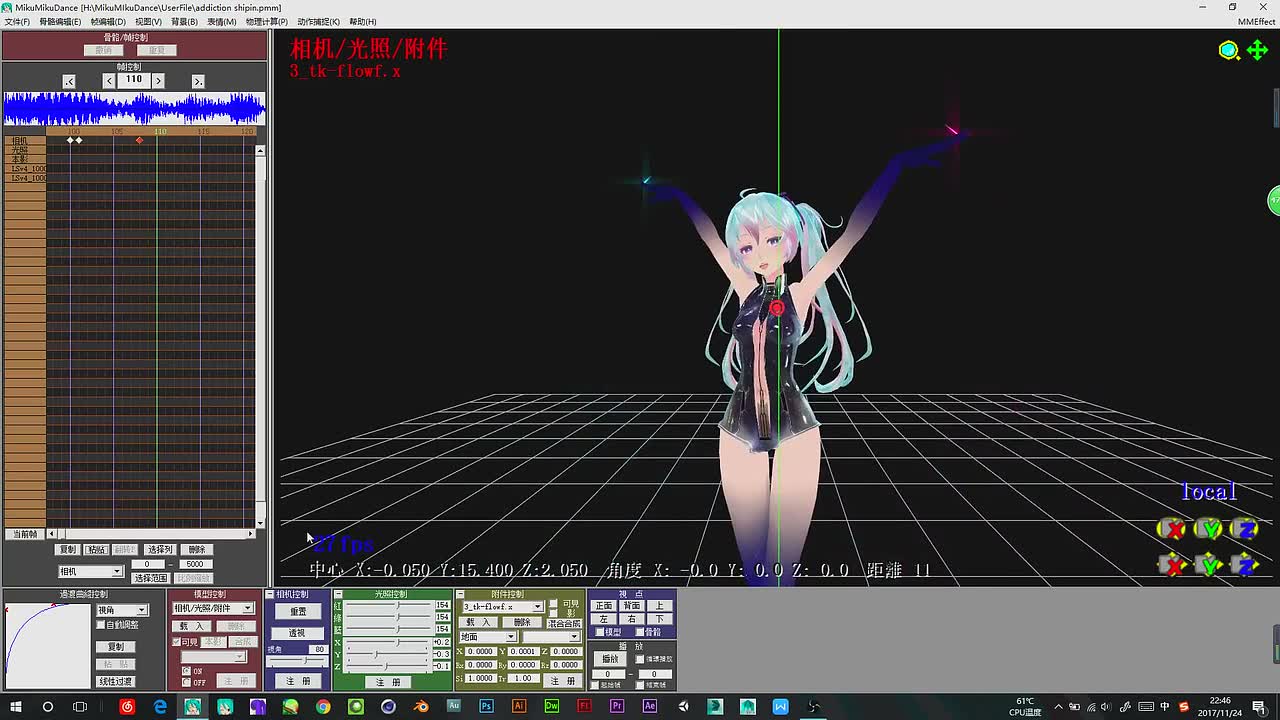Viewport: 1280px width, 720px height.
Task: Click the 重置 camera reset button
Action: coord(298,611)
